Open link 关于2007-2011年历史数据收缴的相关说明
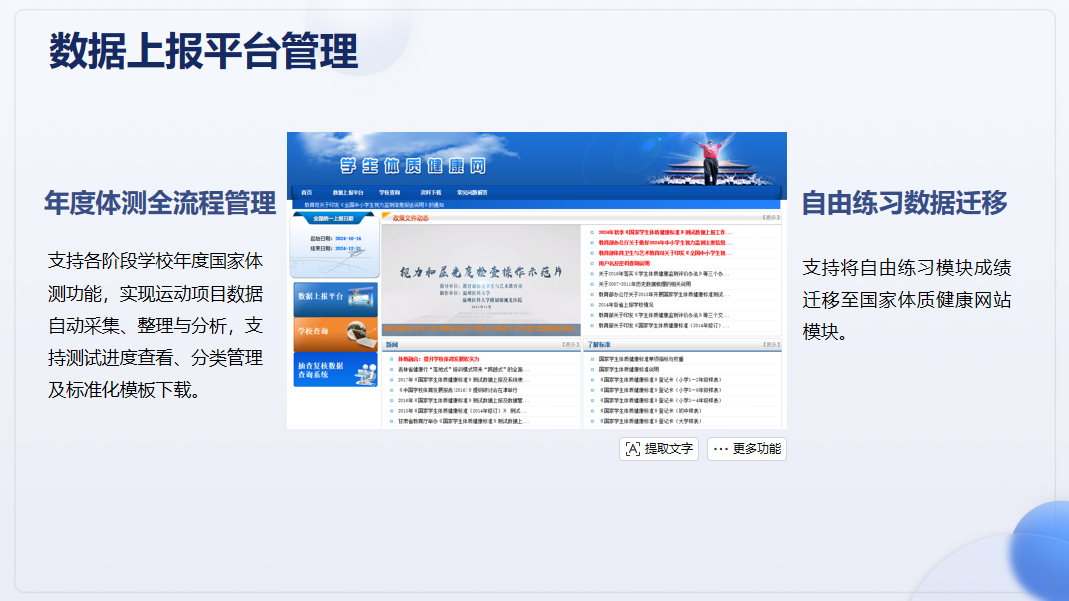This screenshot has height=601, width=1069. point(644,284)
